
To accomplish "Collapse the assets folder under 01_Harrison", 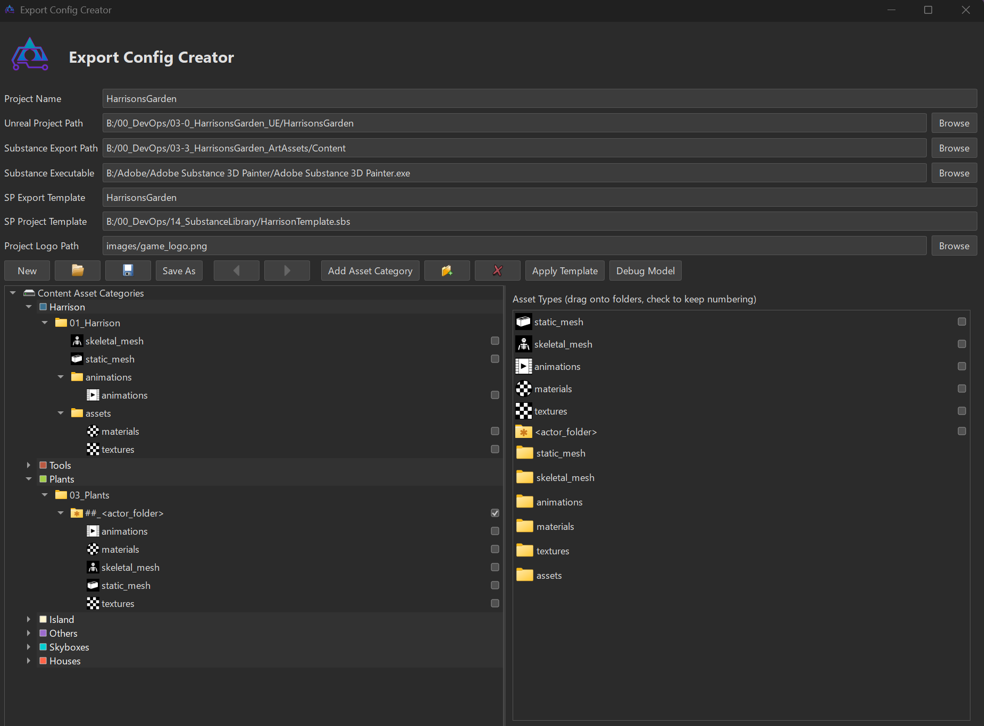I will (61, 413).
